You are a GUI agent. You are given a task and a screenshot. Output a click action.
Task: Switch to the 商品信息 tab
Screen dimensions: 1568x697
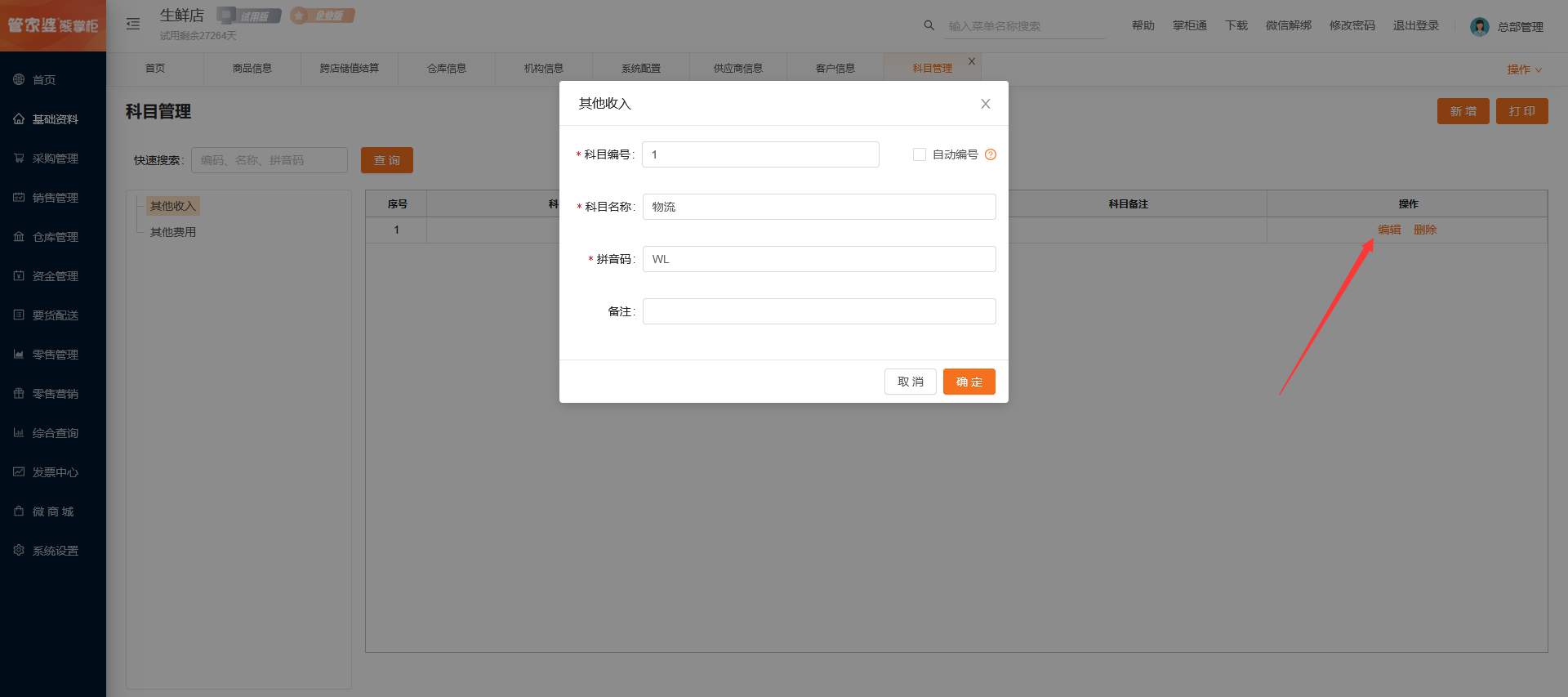click(252, 69)
